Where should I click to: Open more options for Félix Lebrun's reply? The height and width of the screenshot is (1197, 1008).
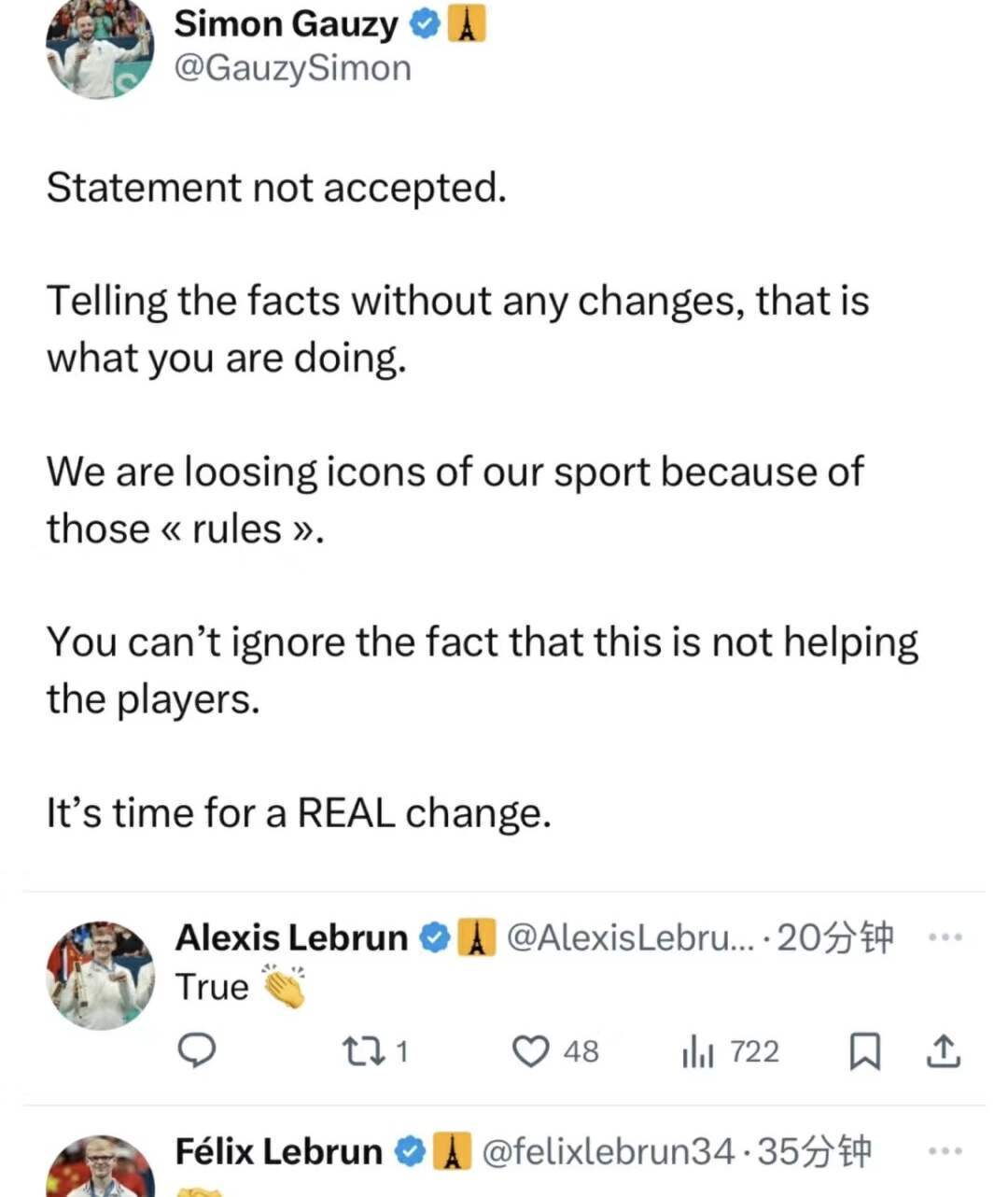(945, 1151)
